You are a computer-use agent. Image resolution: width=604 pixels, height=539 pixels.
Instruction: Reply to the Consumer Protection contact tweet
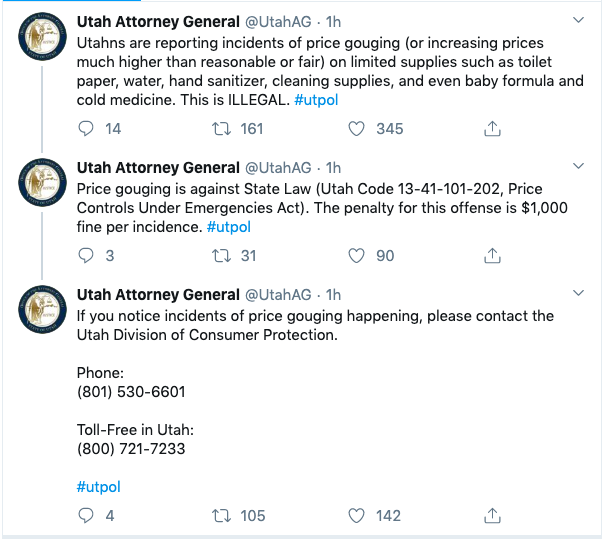86,516
